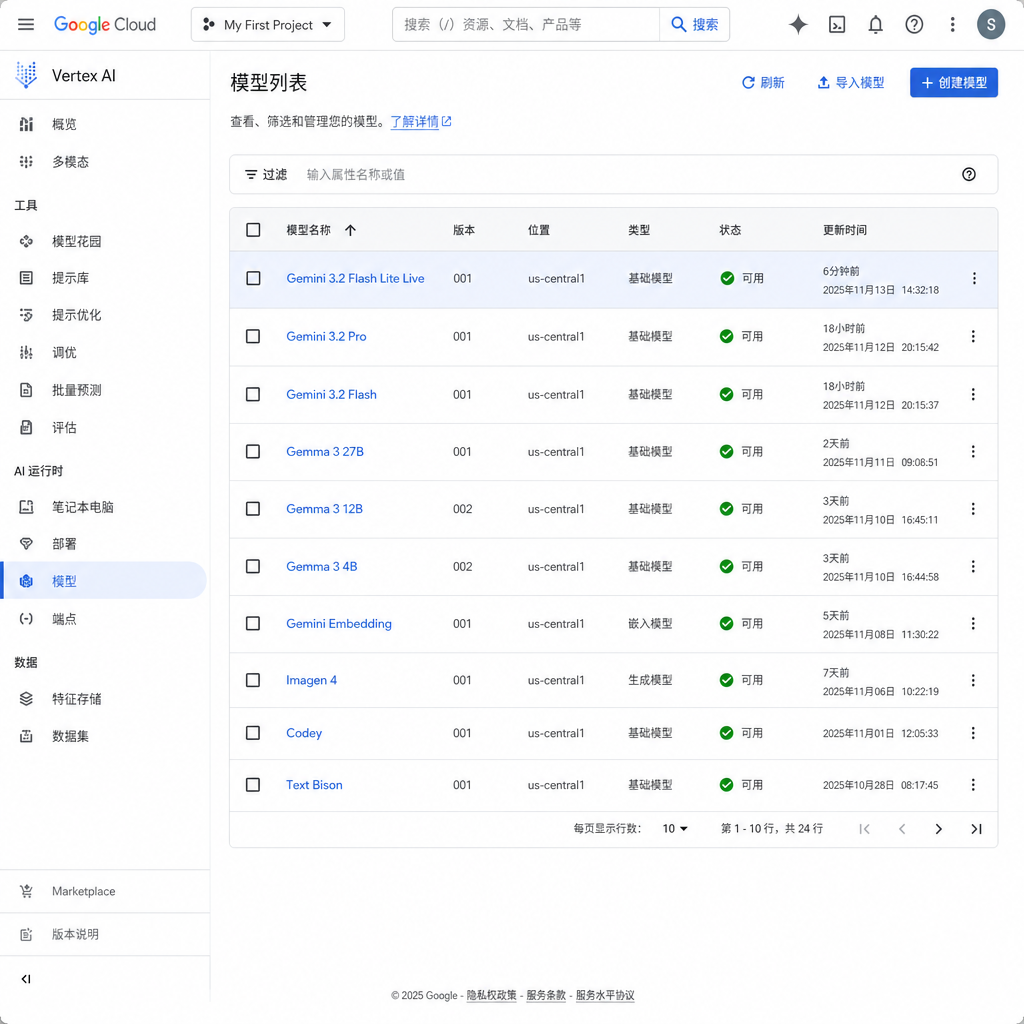This screenshot has width=1024, height=1024.
Task: Go to next page of models
Action: coord(938,829)
